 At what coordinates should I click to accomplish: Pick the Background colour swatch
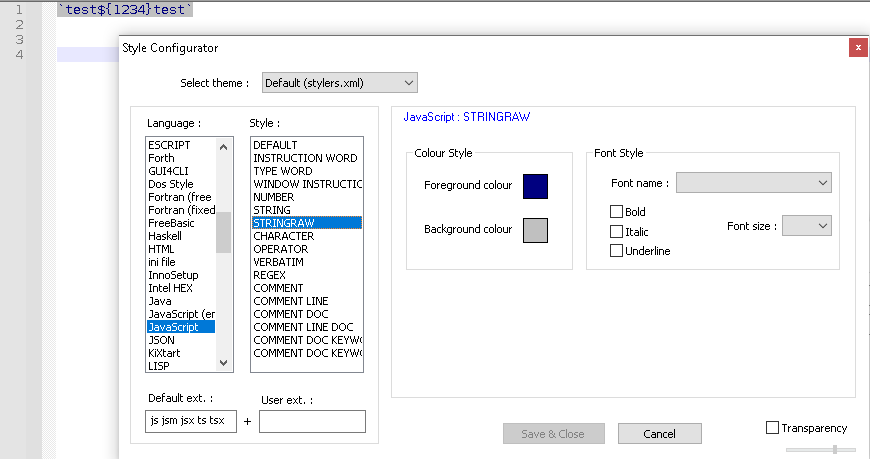pos(535,230)
